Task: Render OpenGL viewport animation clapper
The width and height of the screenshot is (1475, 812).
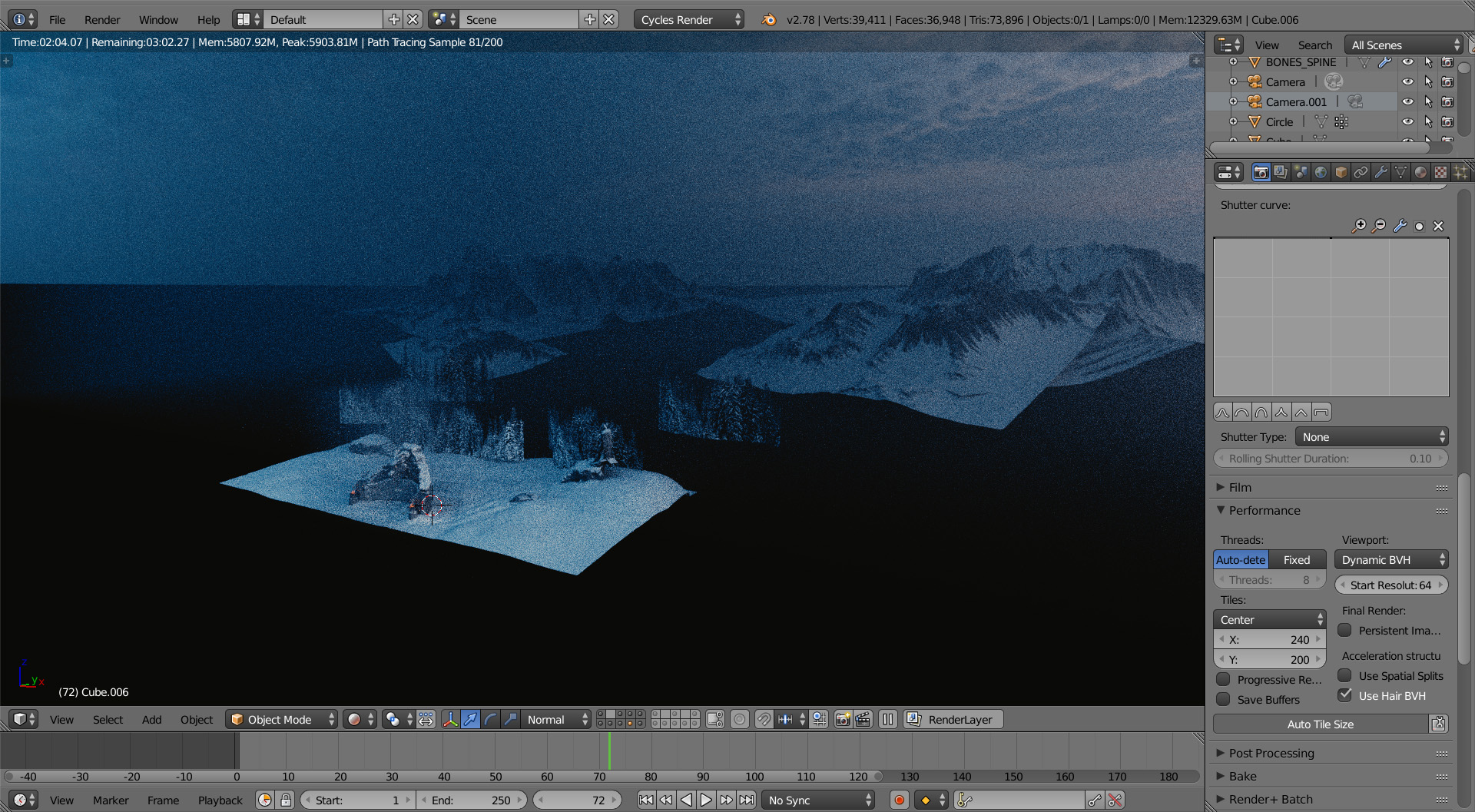Action: [863, 719]
